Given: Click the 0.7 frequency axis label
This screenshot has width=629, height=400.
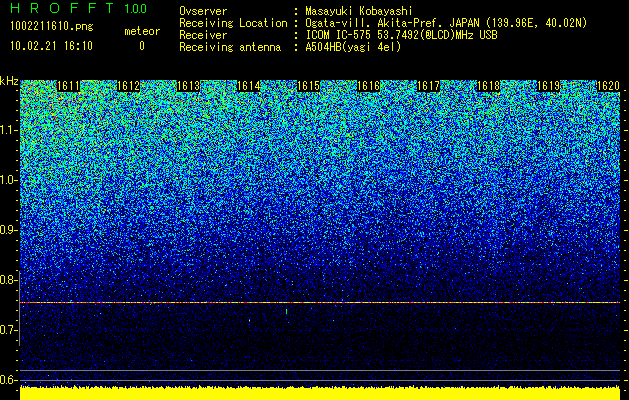Looking at the screenshot, I should (8, 330).
